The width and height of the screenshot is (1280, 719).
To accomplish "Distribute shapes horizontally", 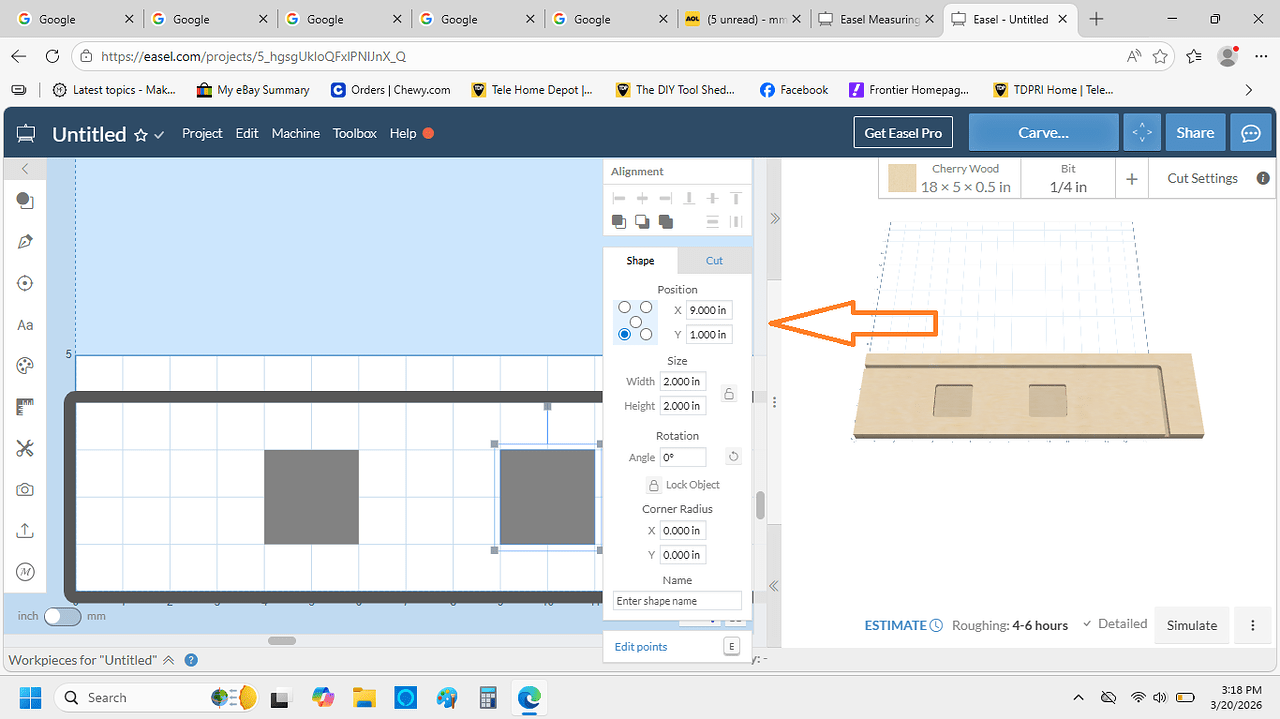I will pyautogui.click(x=735, y=222).
